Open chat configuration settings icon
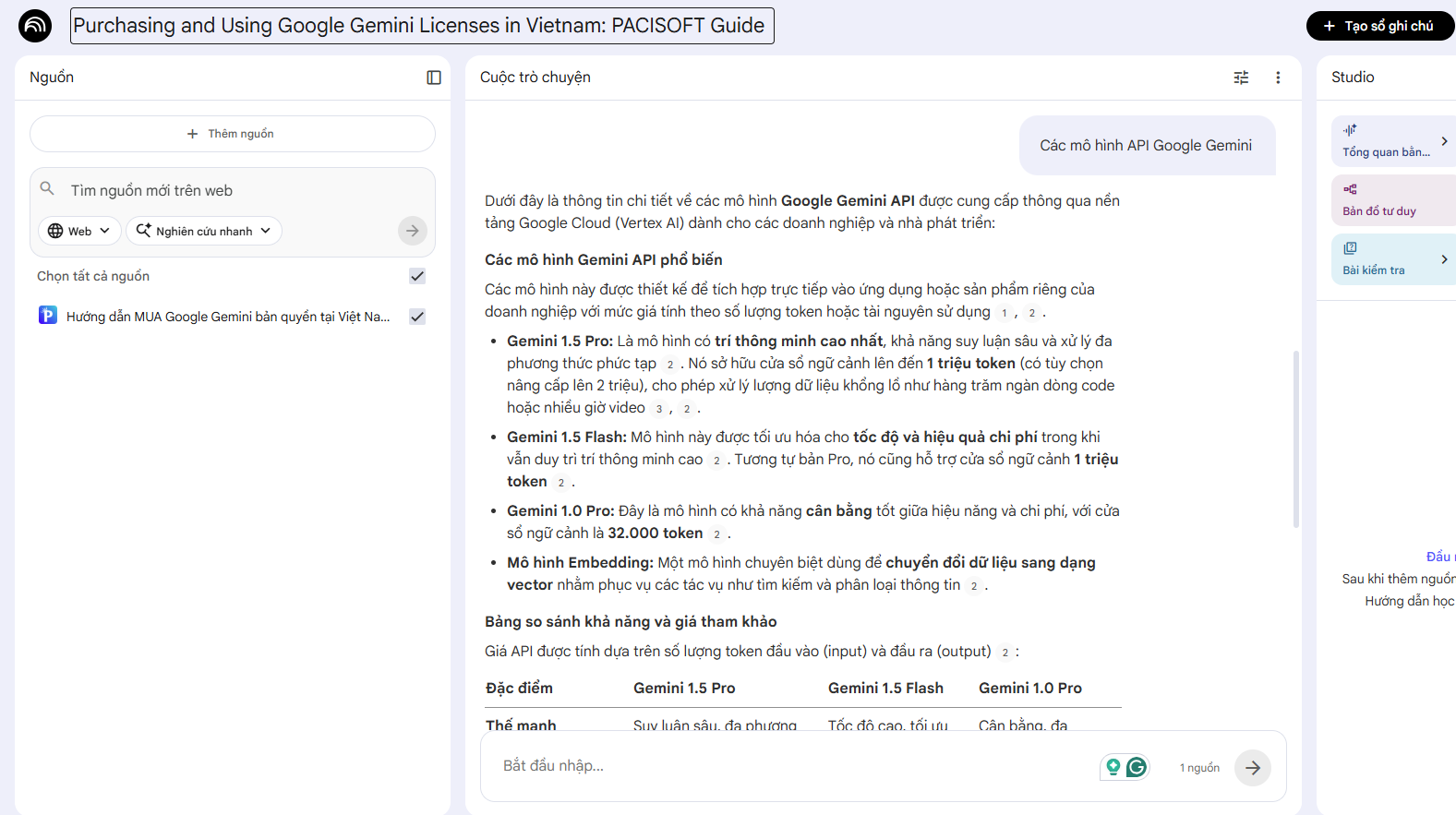 (1241, 78)
